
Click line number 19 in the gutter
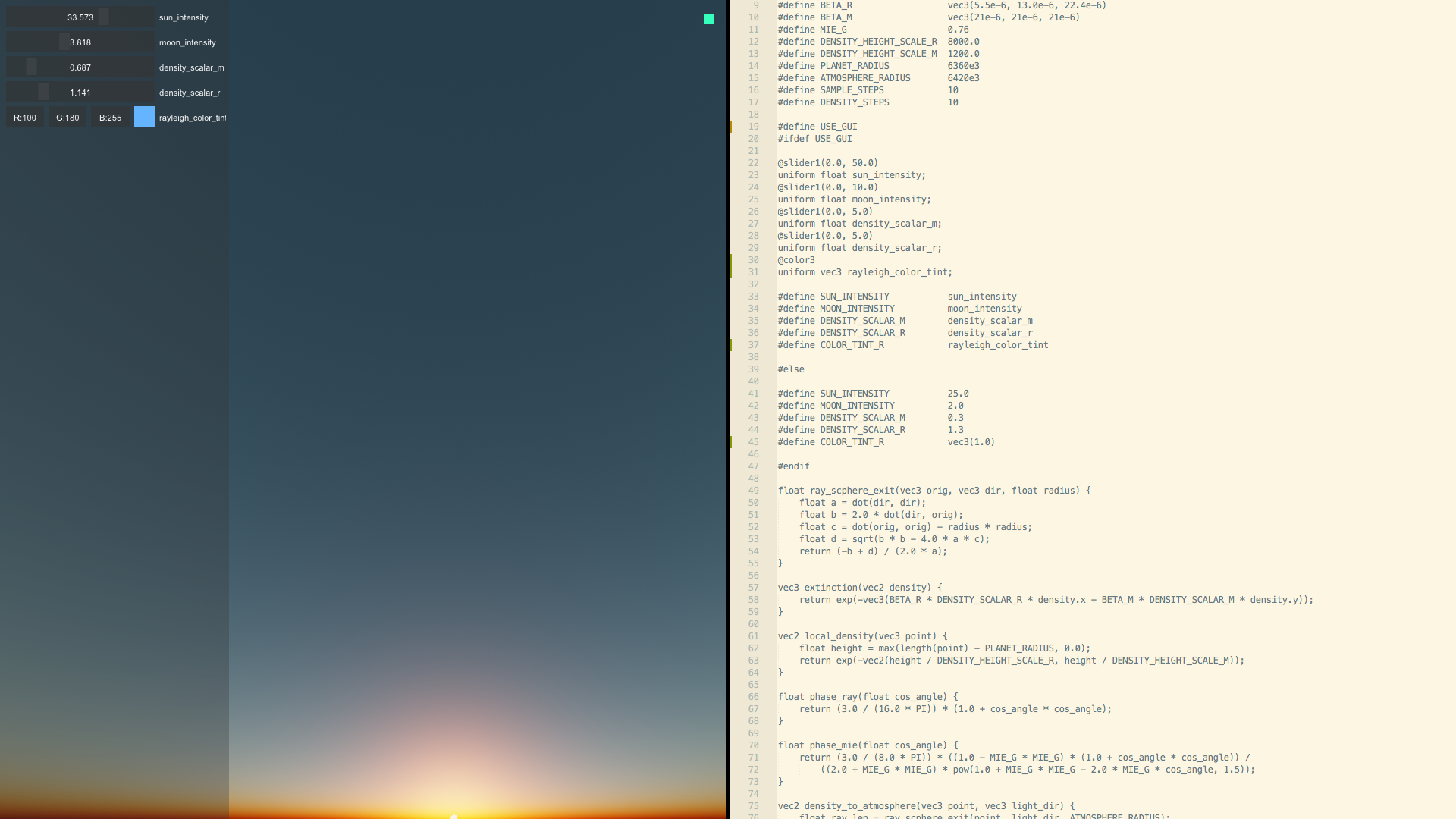click(753, 127)
